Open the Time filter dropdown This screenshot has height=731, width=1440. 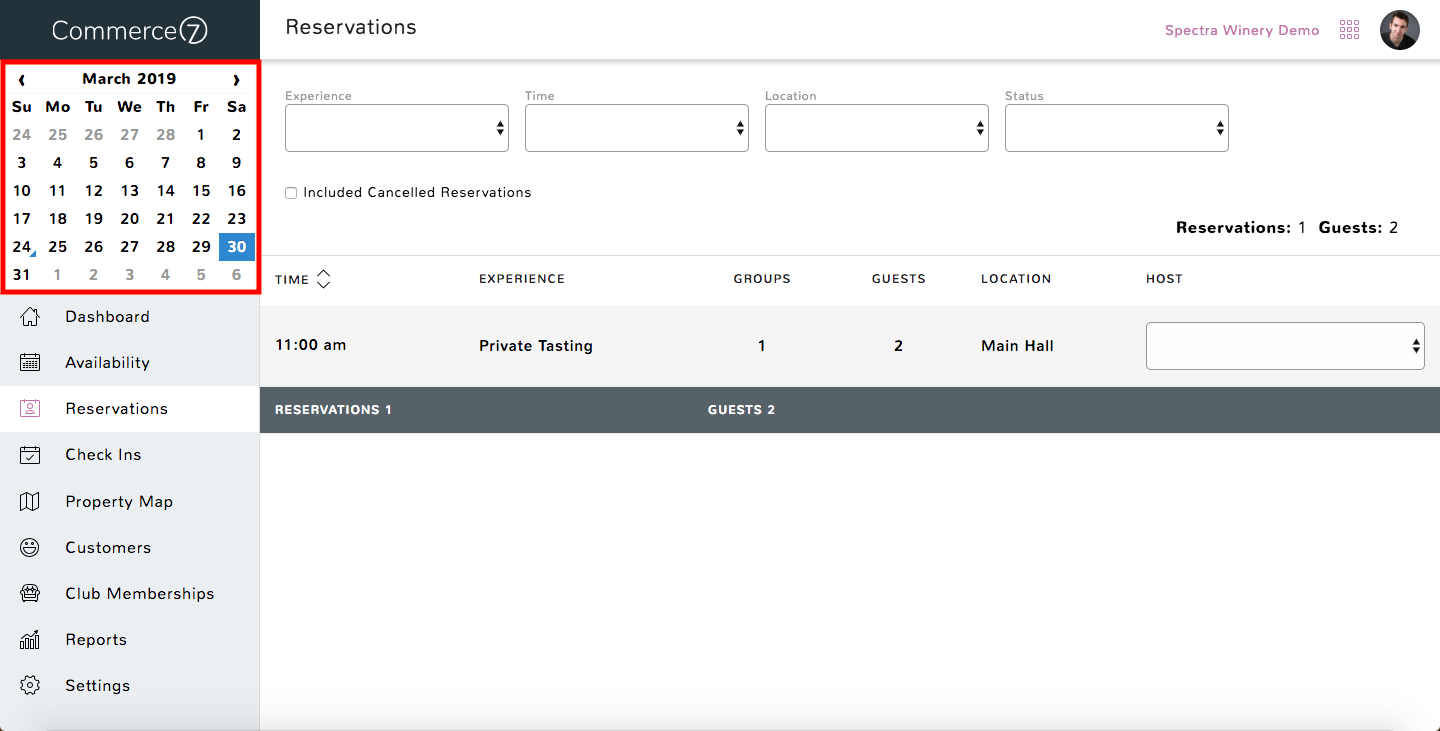(637, 128)
